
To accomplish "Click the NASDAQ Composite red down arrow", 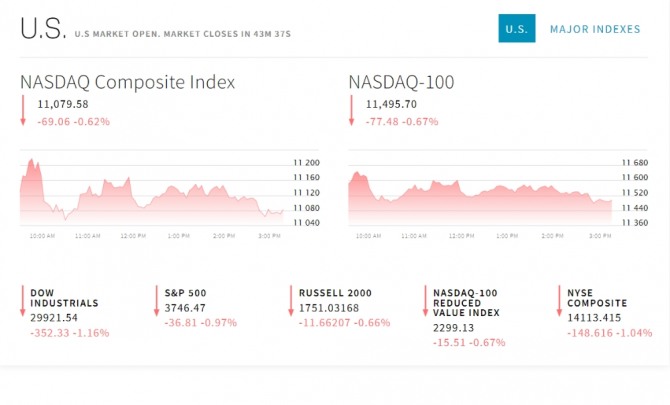I will pos(23,110).
